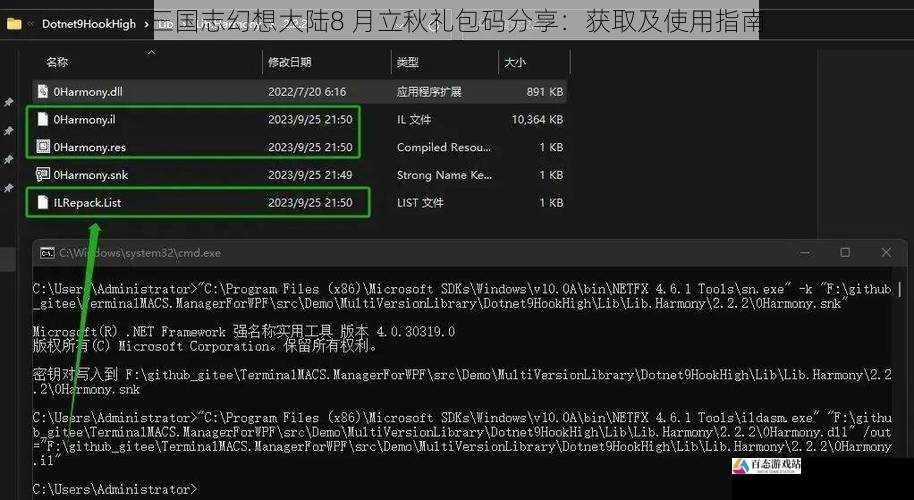Click the ILRepack.List file name
The image size is (914, 500).
pos(87,202)
